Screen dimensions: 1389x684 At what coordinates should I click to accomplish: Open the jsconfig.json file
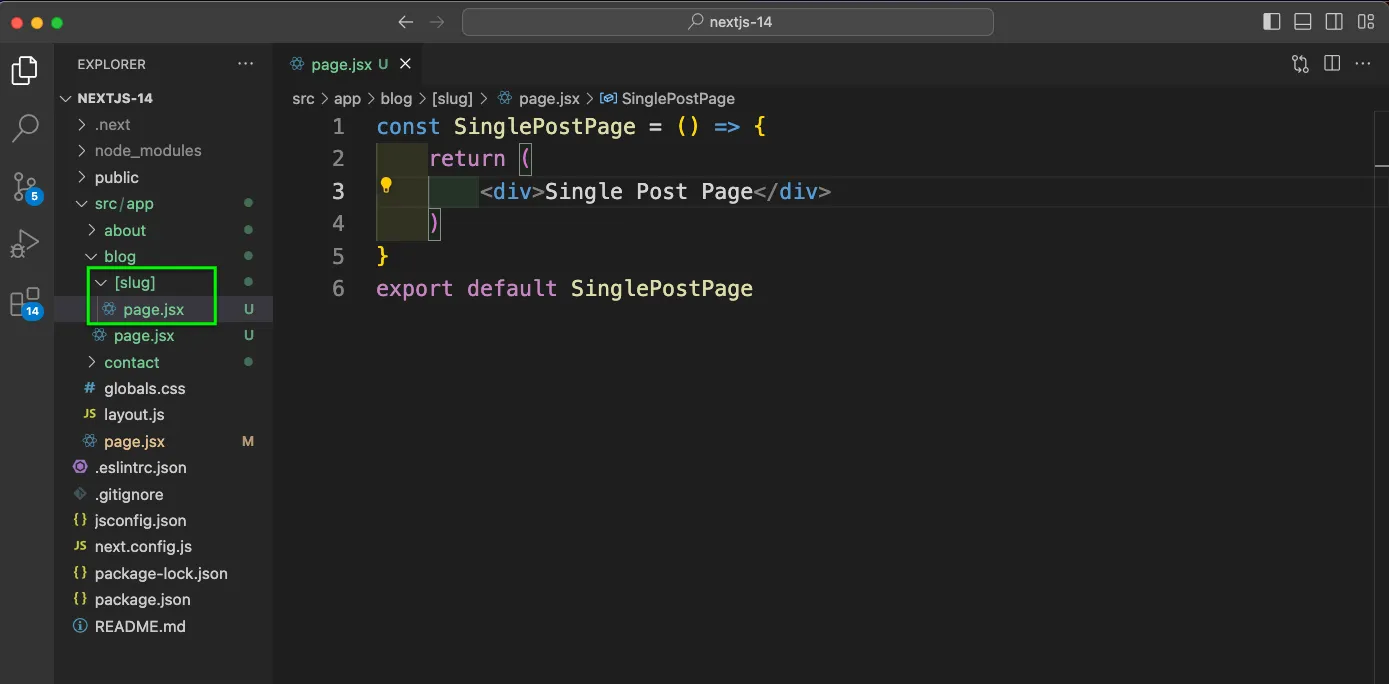(x=164, y=520)
